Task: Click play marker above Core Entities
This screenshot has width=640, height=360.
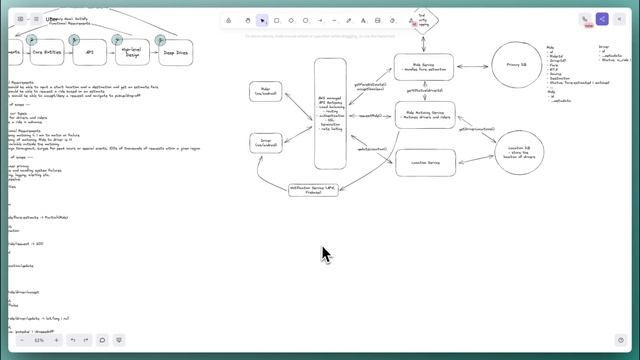Action: click(31, 40)
